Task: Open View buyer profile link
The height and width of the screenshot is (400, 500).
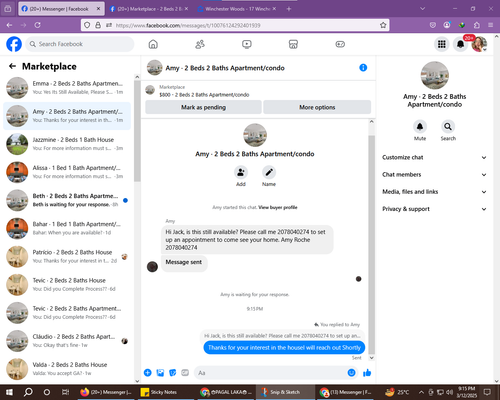Action: tap(278, 207)
